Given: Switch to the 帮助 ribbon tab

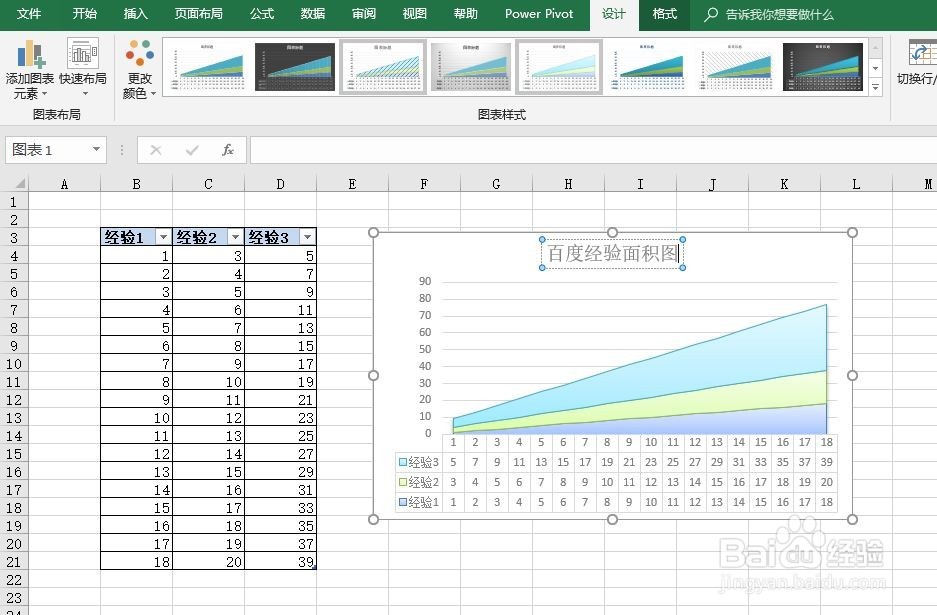Looking at the screenshot, I should pos(466,14).
